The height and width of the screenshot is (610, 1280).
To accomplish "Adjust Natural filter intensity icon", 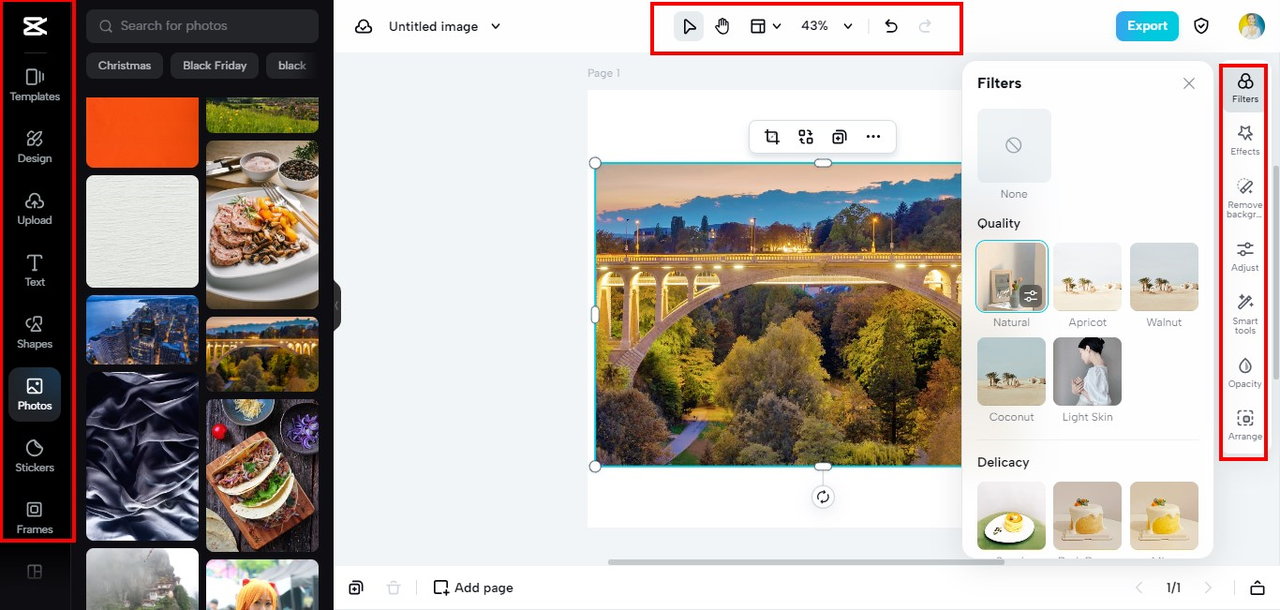I will pos(1031,296).
